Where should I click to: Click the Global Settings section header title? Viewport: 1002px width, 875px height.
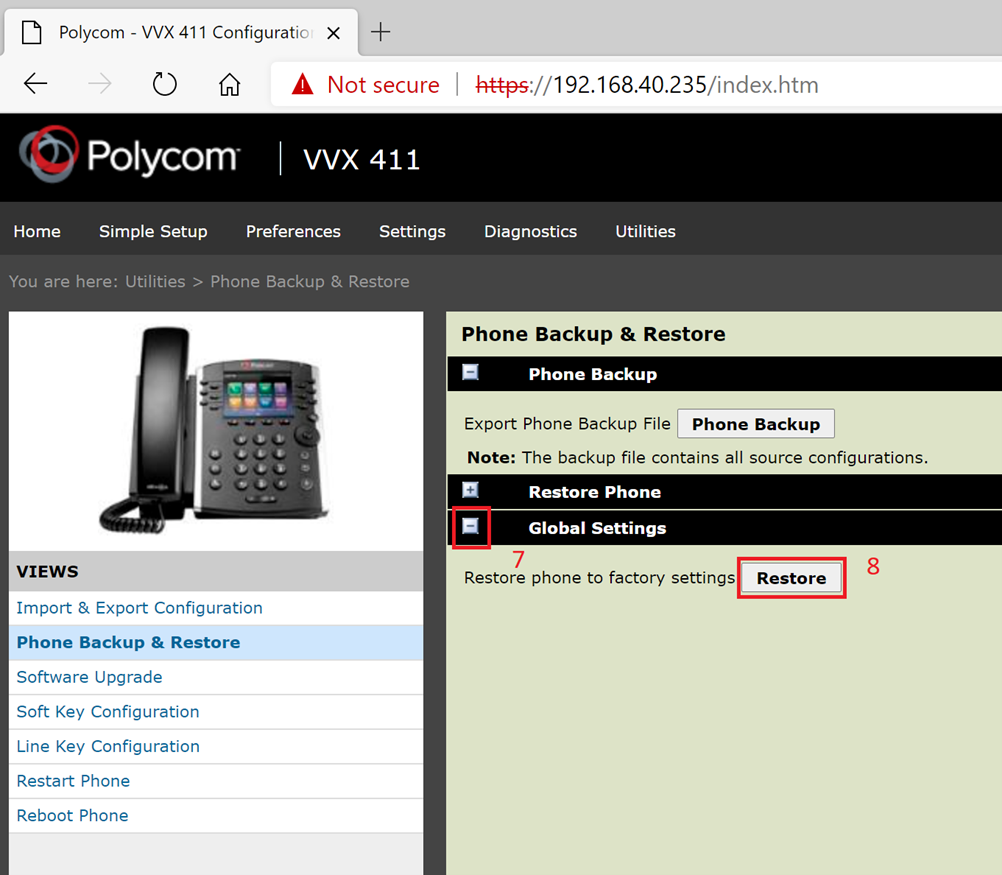tap(597, 528)
